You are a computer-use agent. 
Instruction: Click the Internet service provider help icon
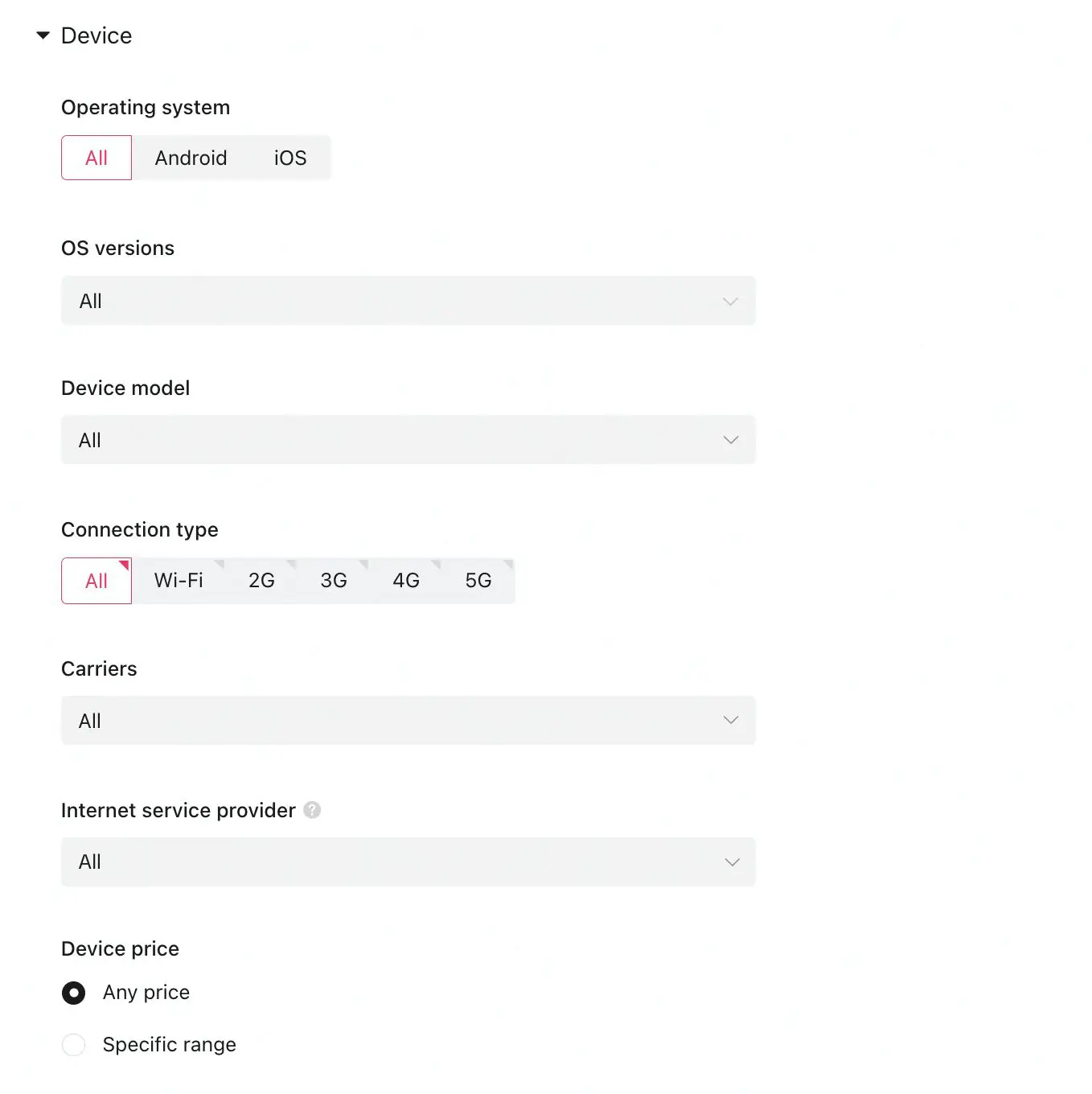click(312, 810)
